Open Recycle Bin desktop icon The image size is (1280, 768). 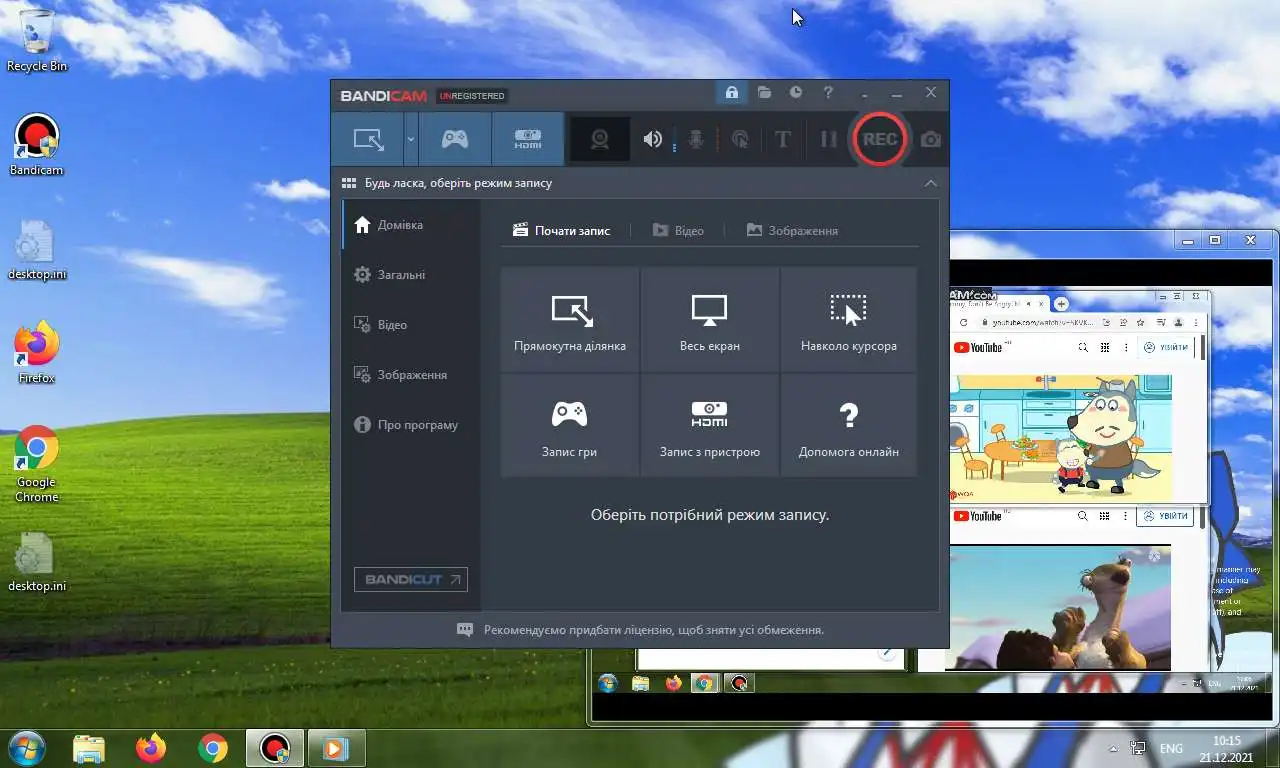coord(37,41)
